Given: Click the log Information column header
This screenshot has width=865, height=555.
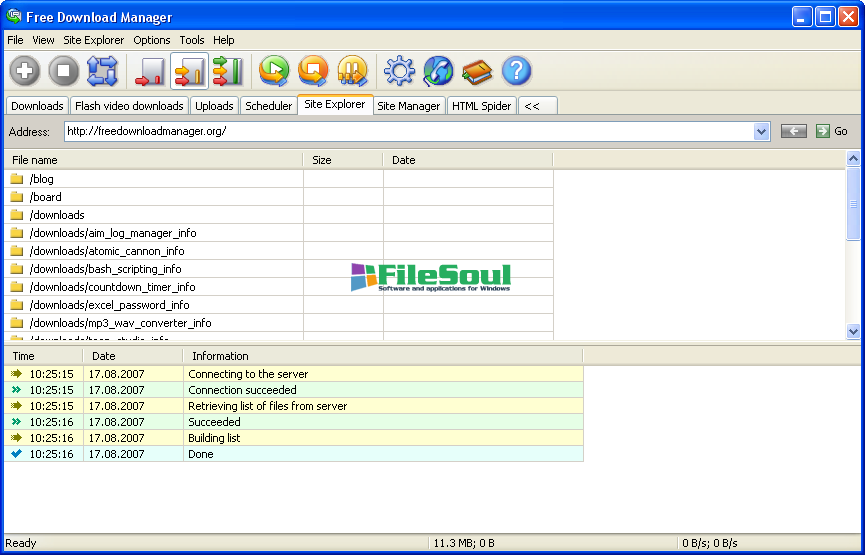Looking at the screenshot, I should point(383,356).
